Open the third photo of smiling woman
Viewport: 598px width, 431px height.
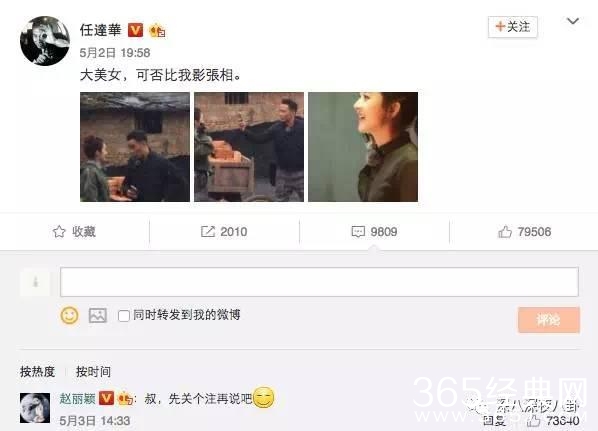pos(363,147)
